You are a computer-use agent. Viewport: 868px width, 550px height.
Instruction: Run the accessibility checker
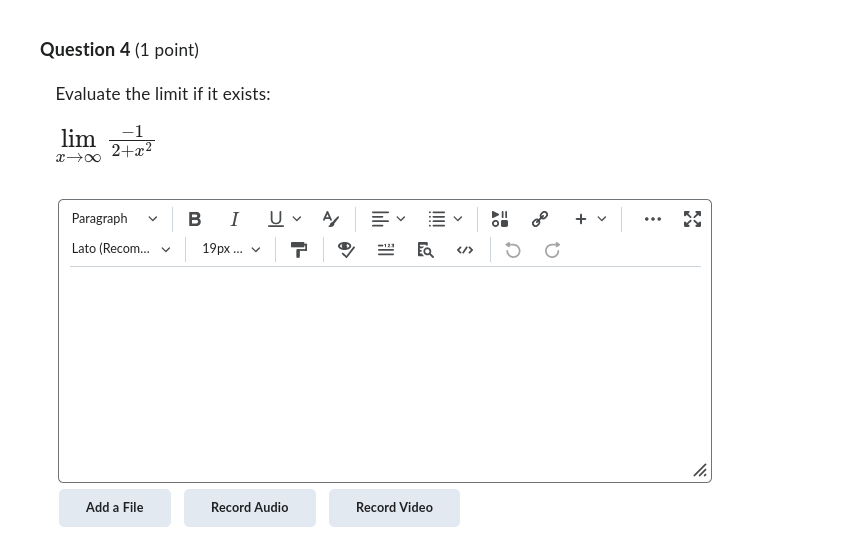click(346, 250)
